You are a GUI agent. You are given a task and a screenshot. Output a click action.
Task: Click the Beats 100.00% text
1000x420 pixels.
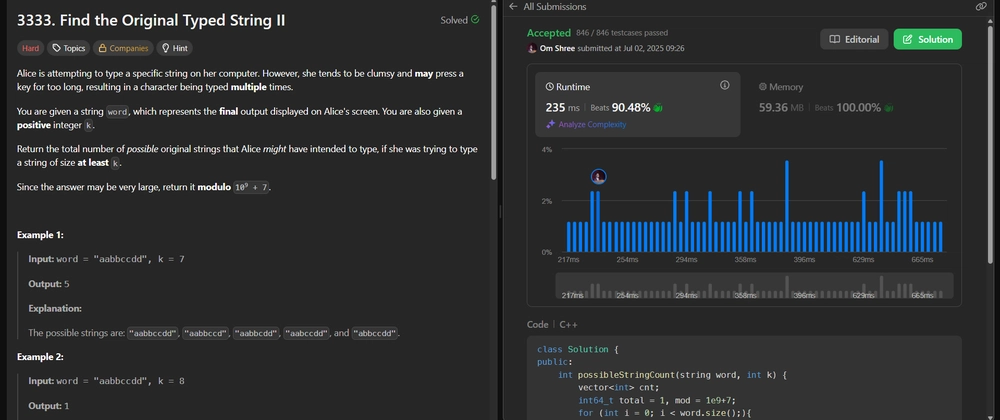click(847, 108)
